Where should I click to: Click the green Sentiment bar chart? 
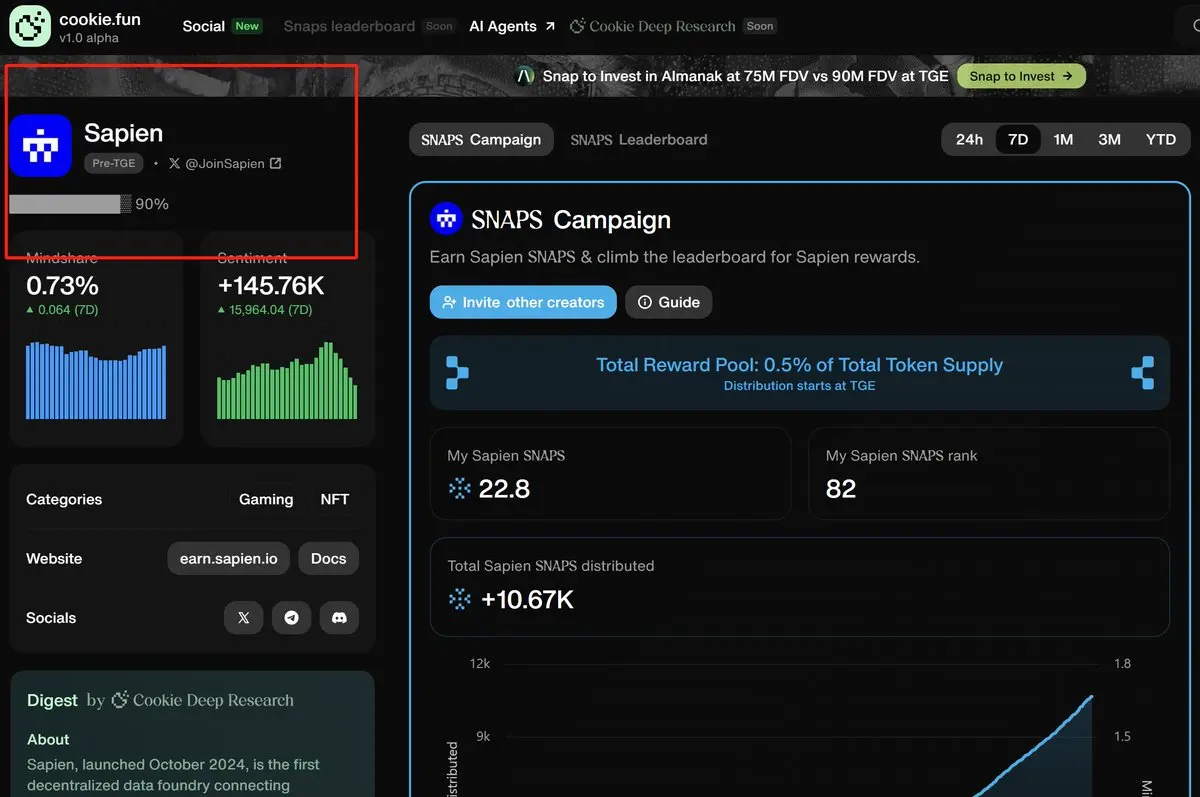287,381
